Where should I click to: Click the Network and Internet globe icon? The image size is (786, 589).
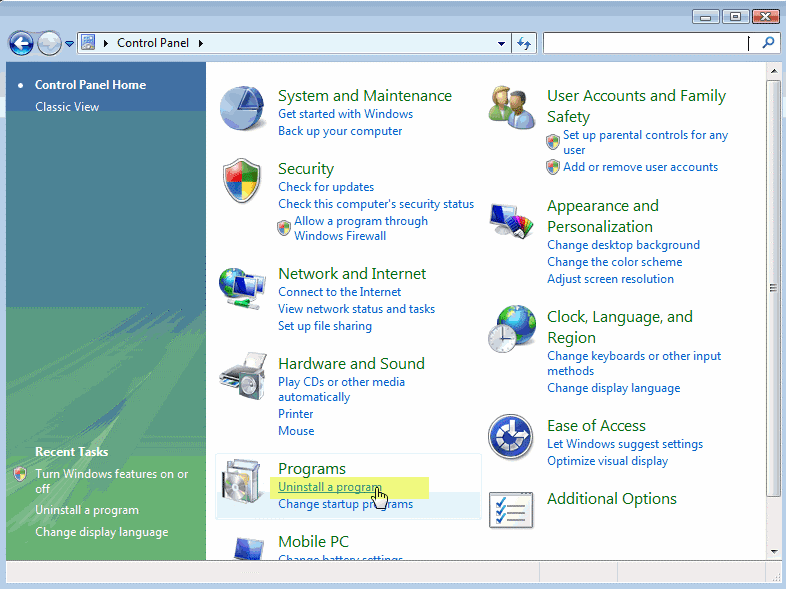tap(242, 288)
